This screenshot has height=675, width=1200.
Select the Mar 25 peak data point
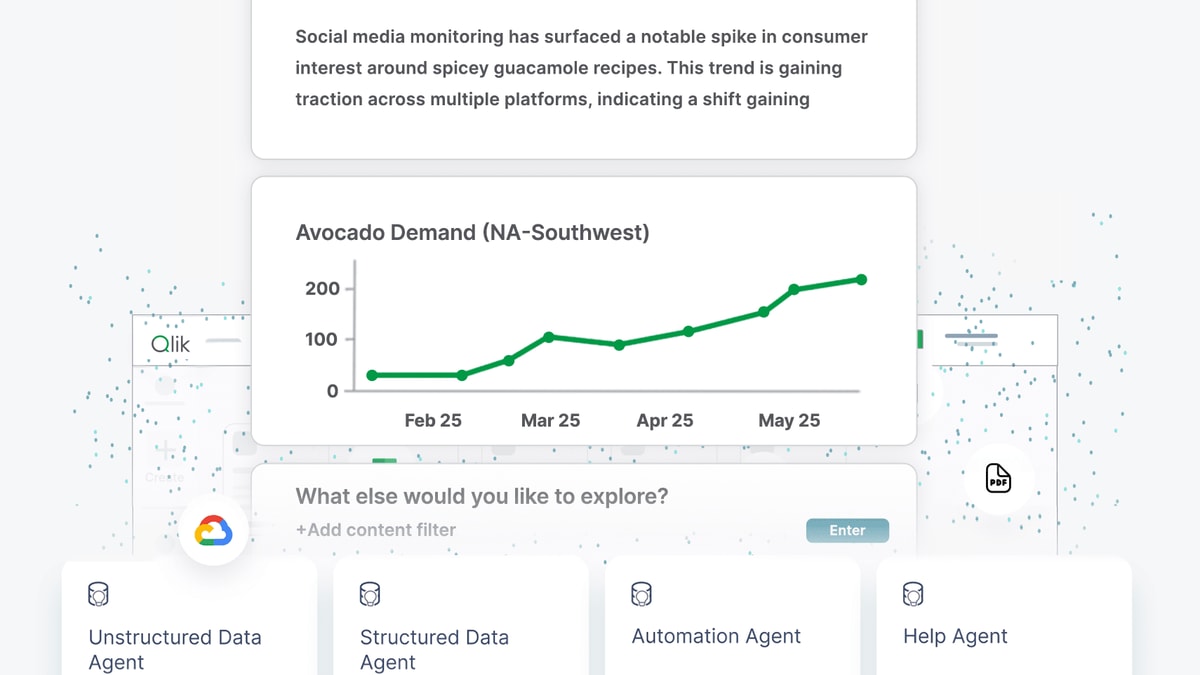[x=548, y=337]
